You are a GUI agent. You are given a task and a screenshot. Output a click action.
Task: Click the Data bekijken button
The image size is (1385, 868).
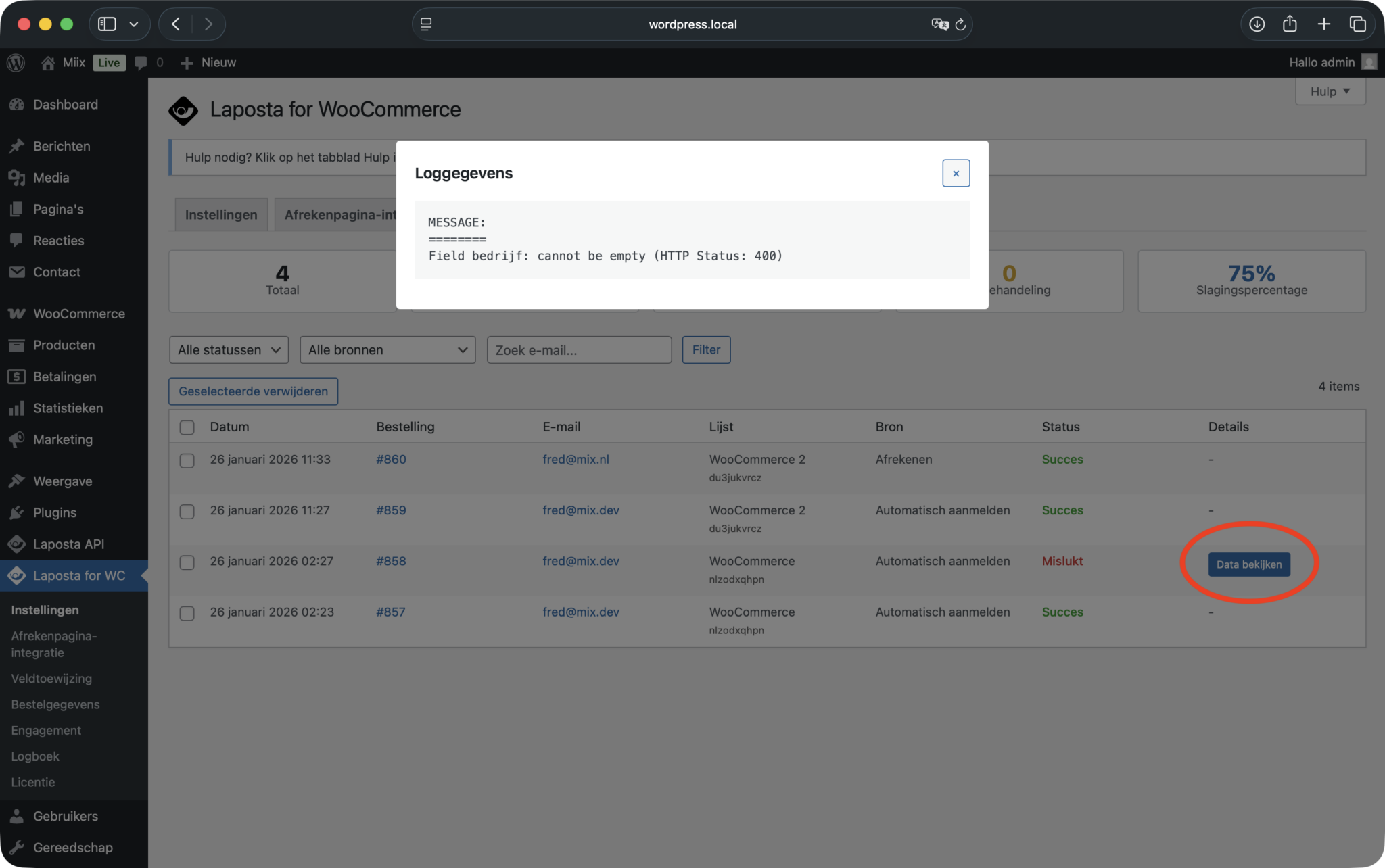point(1249,564)
